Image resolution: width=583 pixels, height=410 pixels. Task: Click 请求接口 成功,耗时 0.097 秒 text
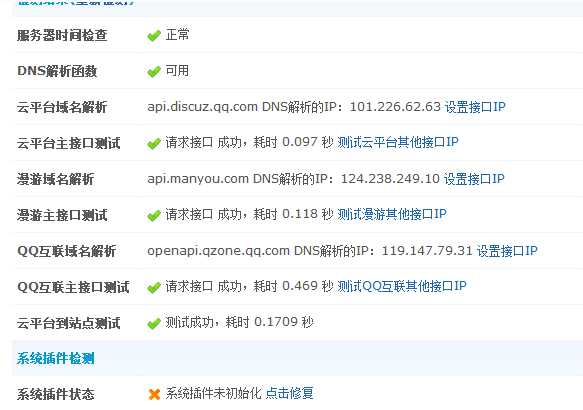[x=249, y=142]
